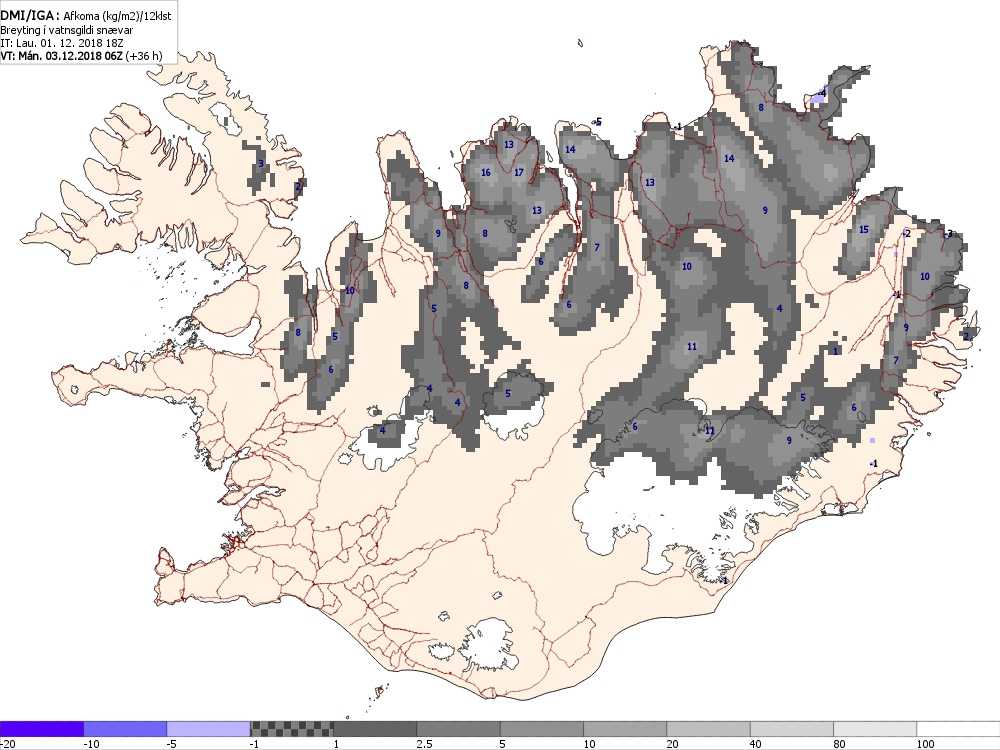Select the negative map value "-4" on blue pixels
Image resolution: width=1000 pixels, height=750 pixels.
822,93
